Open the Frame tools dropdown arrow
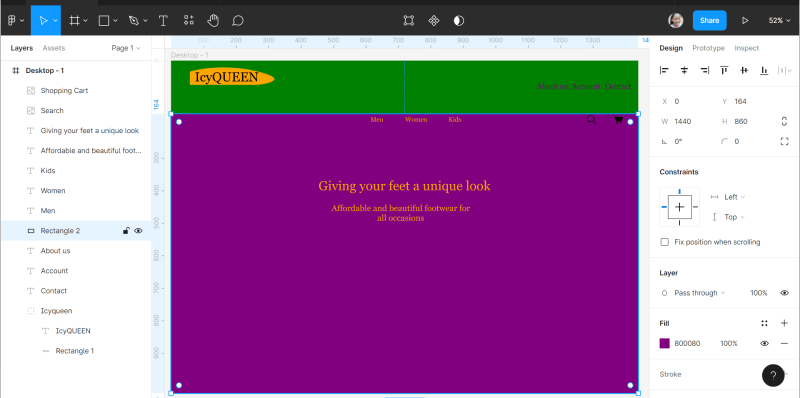The height and width of the screenshot is (398, 800). pyautogui.click(x=85, y=20)
